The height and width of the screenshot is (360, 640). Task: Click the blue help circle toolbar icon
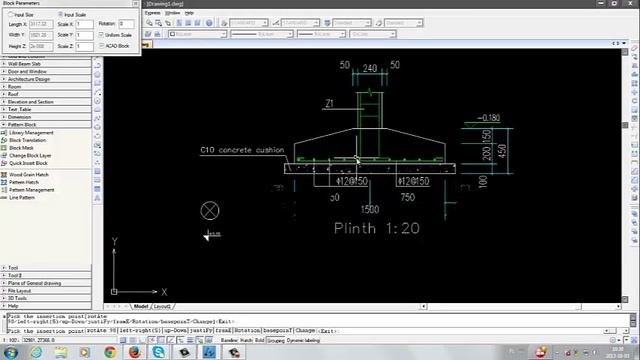coord(209,23)
